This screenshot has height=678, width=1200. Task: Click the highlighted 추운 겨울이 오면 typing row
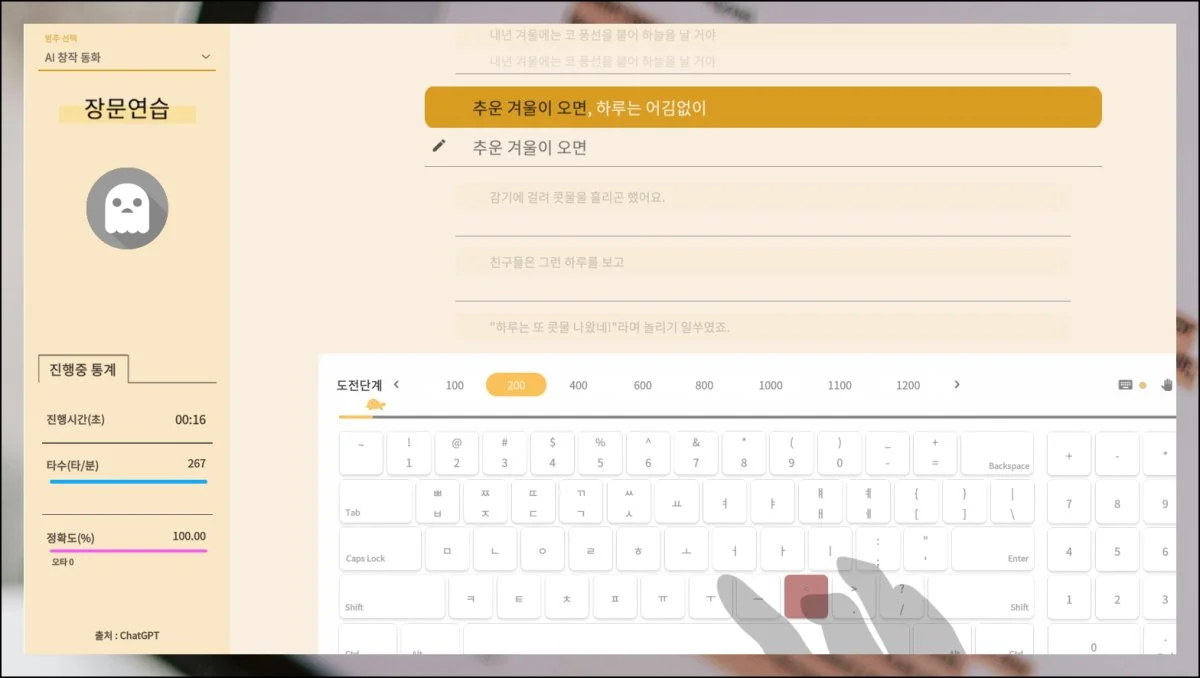coord(763,106)
